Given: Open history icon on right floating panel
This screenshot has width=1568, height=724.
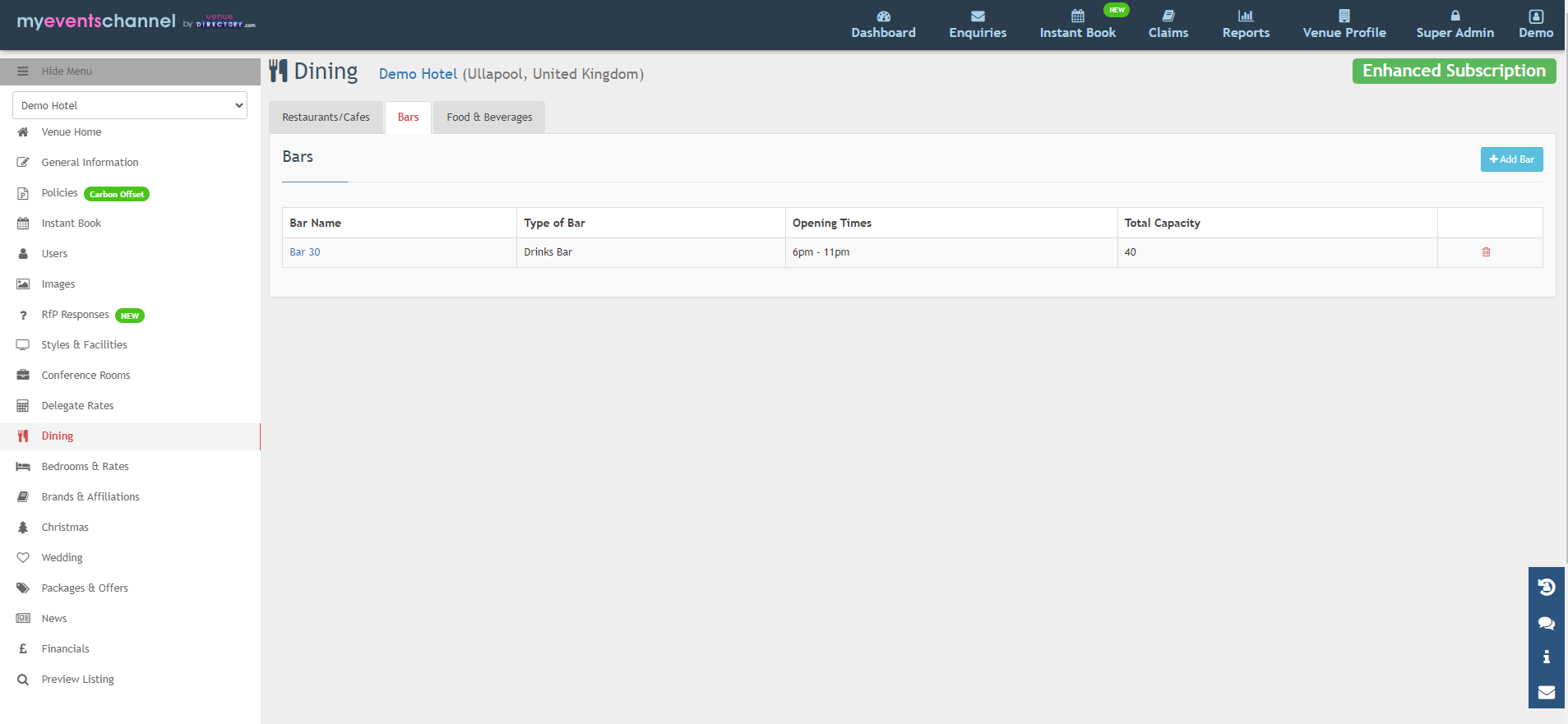Looking at the screenshot, I should tap(1546, 587).
